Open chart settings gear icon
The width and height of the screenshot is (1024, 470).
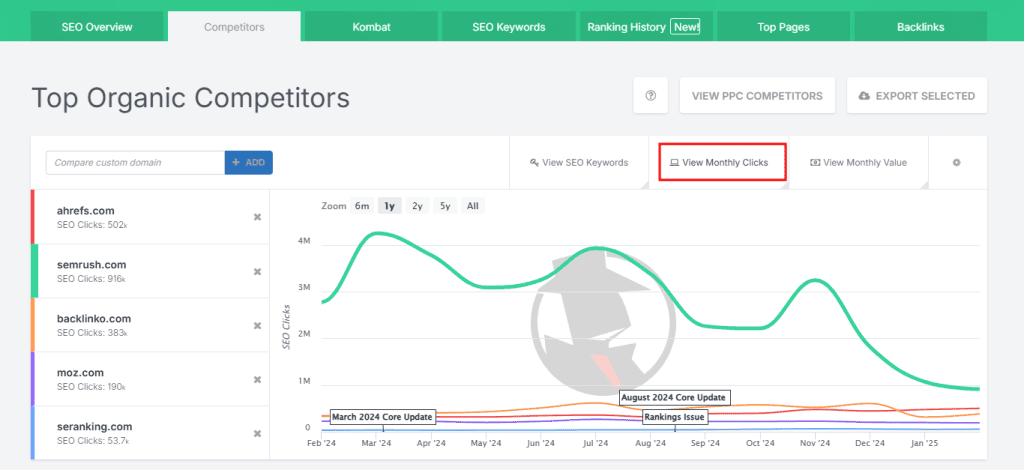tap(956, 163)
